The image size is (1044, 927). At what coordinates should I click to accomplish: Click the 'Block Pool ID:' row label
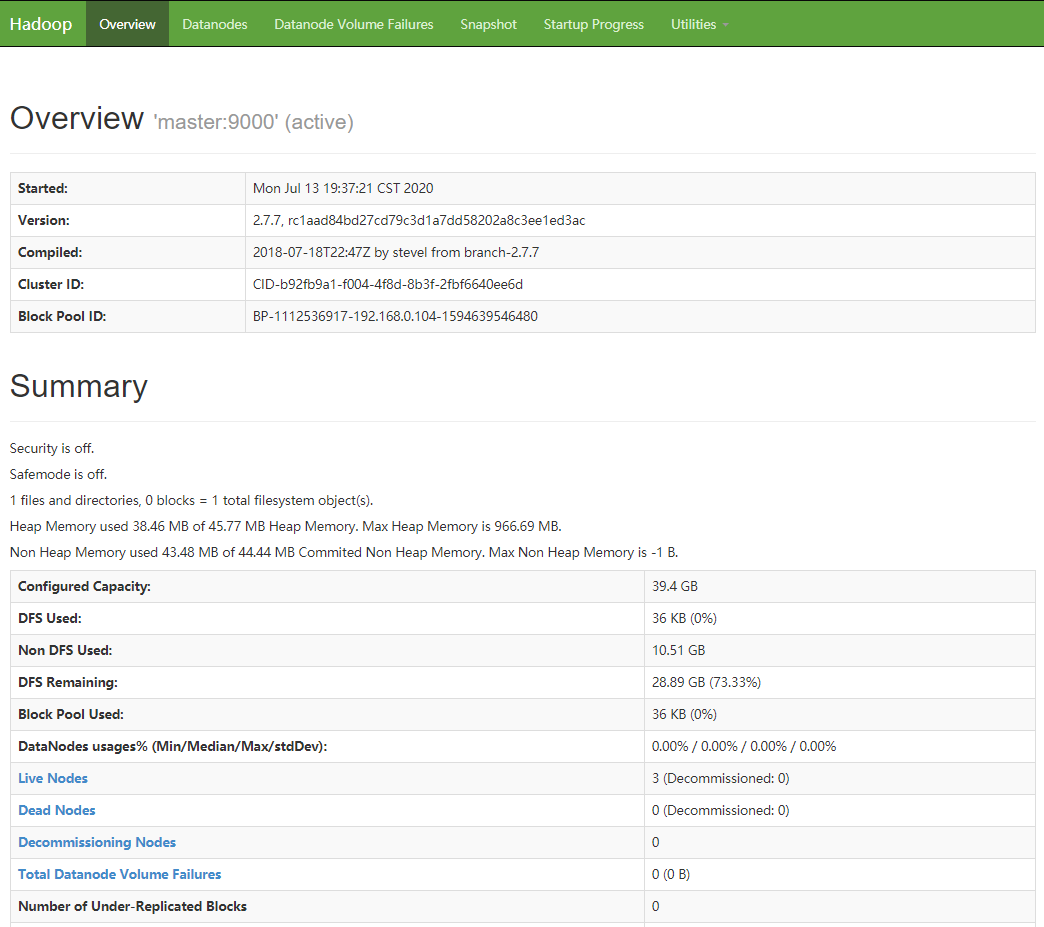[62, 316]
